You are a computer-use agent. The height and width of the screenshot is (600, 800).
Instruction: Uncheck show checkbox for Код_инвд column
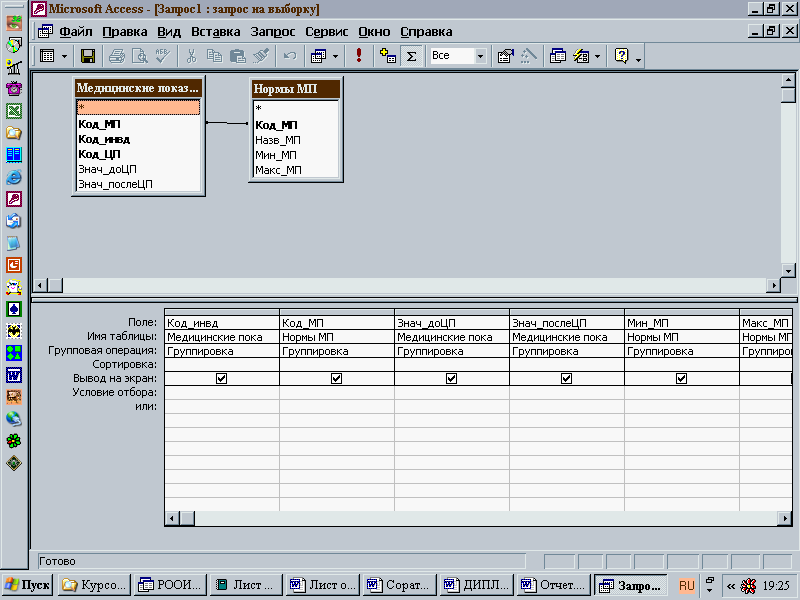click(x=221, y=379)
